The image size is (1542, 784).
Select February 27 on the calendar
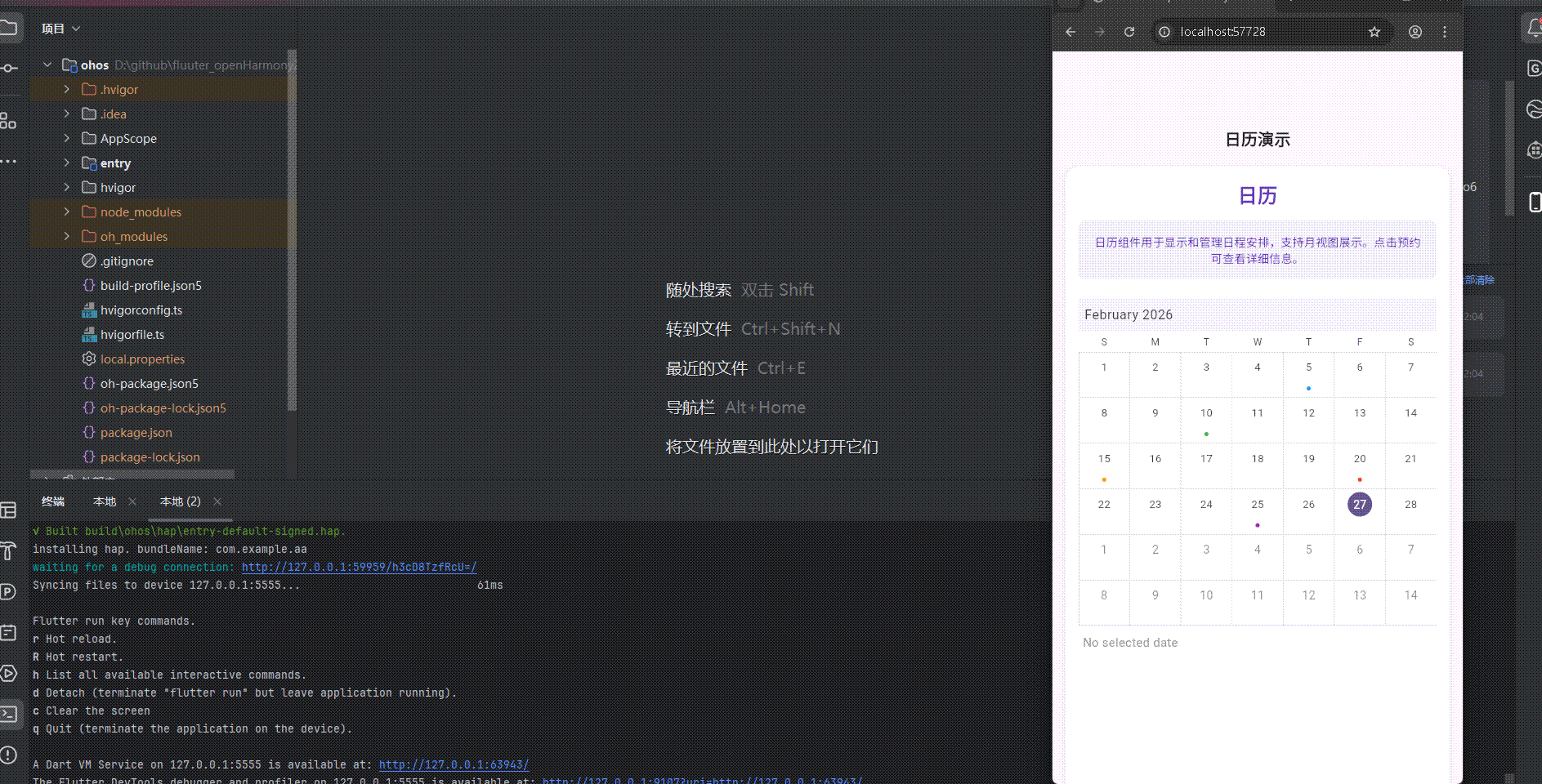point(1359,504)
